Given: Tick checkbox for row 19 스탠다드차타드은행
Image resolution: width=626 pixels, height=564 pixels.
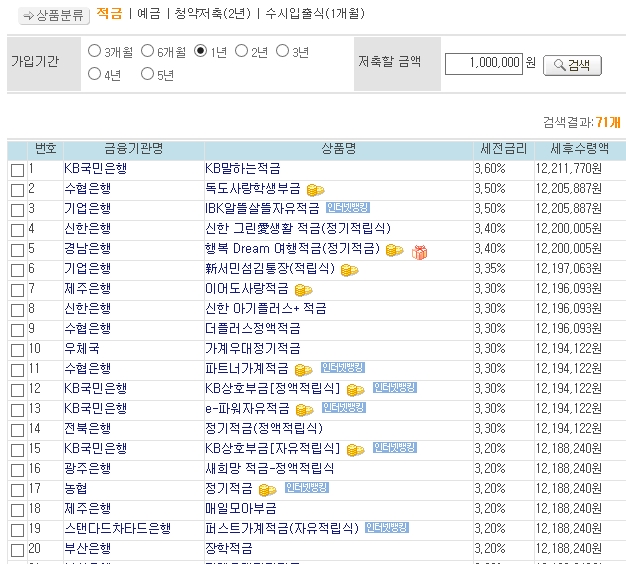Looking at the screenshot, I should click(x=18, y=530).
